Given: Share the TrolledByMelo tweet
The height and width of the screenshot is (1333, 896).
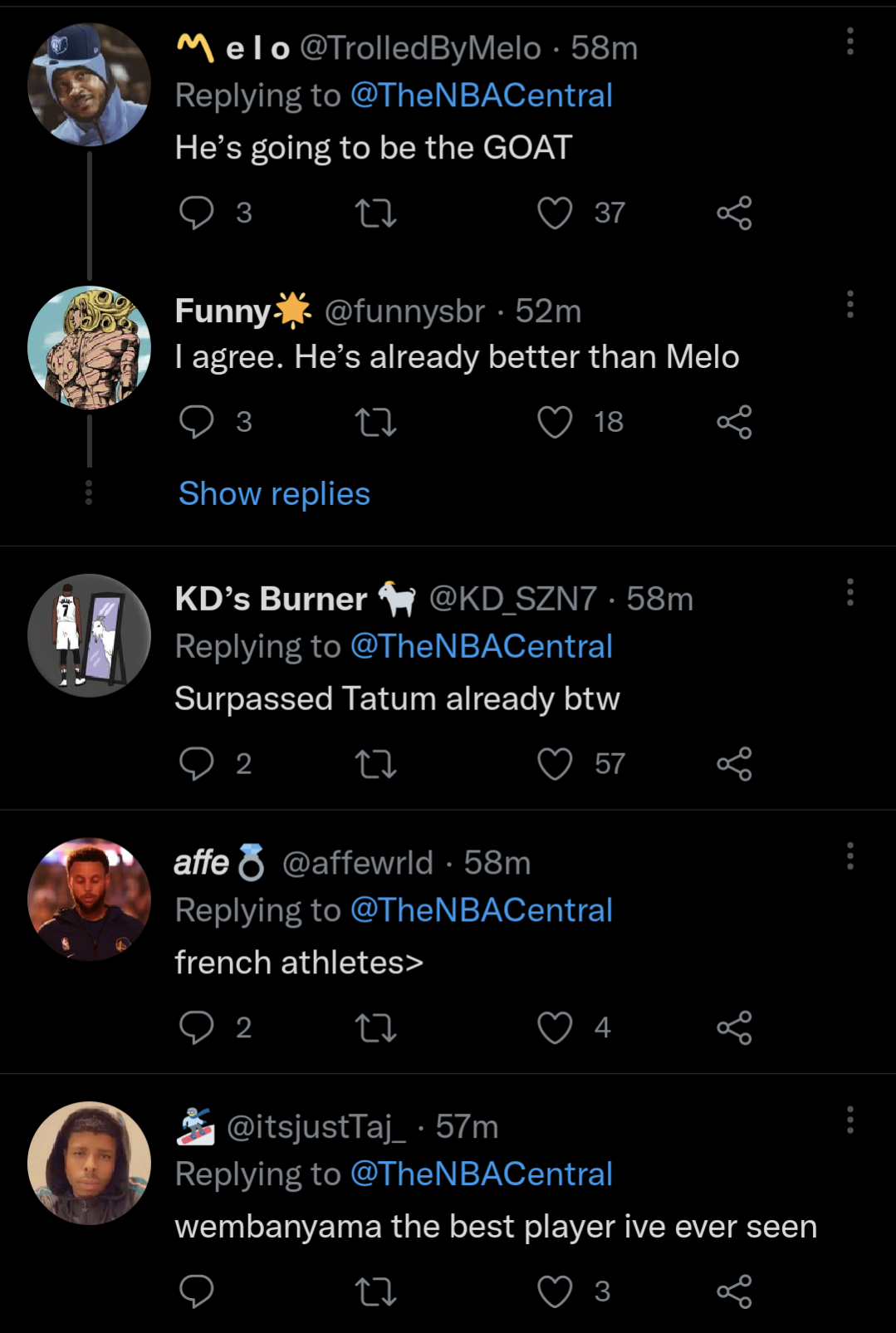Looking at the screenshot, I should (x=734, y=213).
